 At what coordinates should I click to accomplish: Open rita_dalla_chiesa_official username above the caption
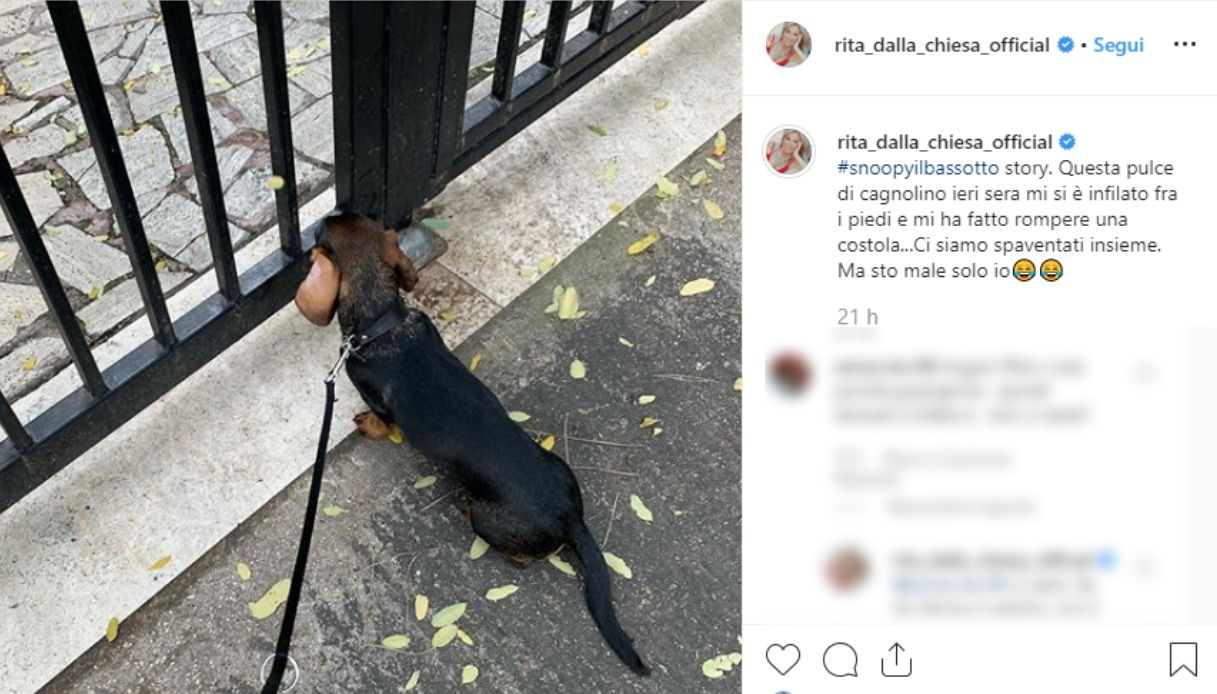tap(942, 142)
